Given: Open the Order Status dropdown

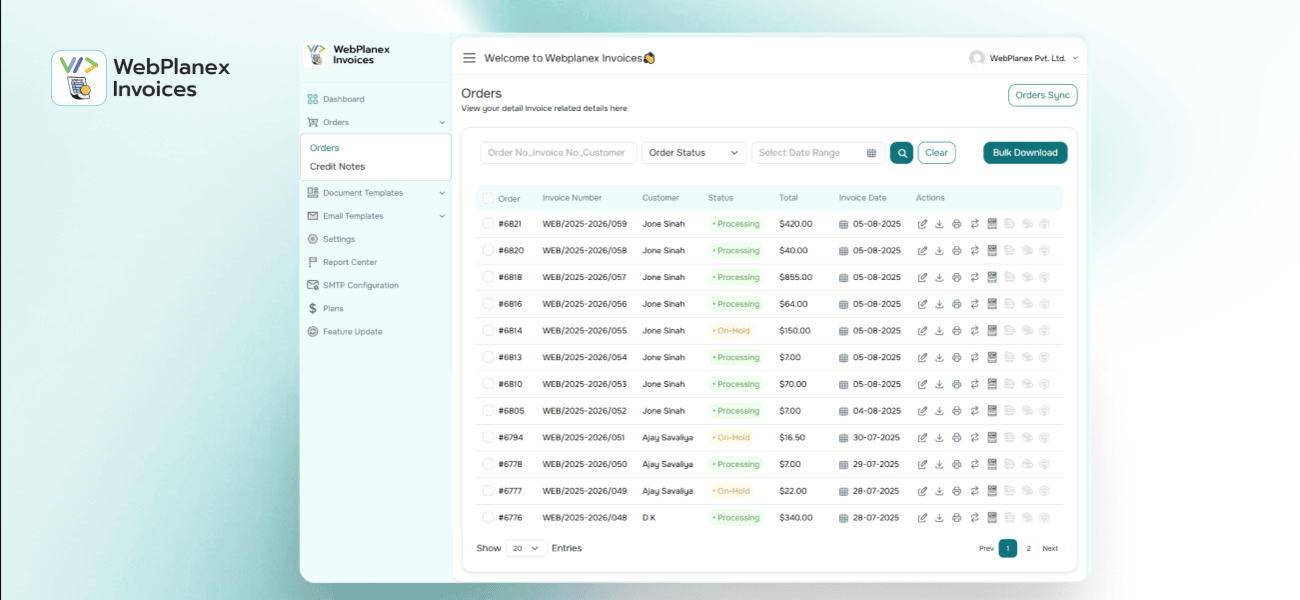Looking at the screenshot, I should pyautogui.click(x=694, y=153).
